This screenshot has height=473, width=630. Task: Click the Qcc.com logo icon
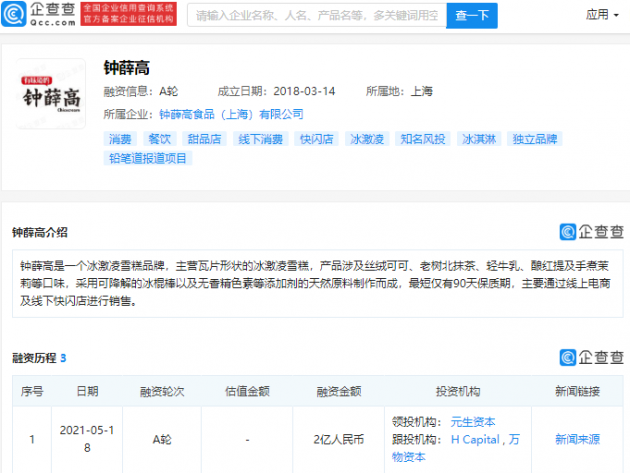[14, 14]
